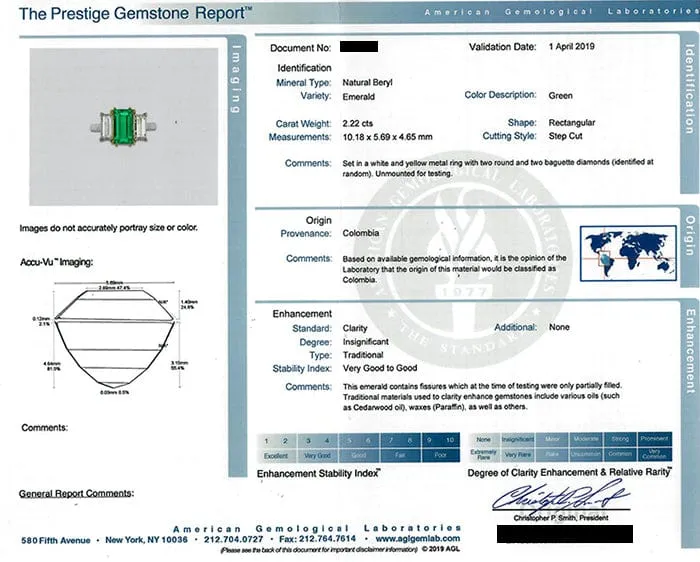This screenshot has height=562, width=700.
Task: Click the 'Fair' stability index cell
Action: pyautogui.click(x=400, y=455)
